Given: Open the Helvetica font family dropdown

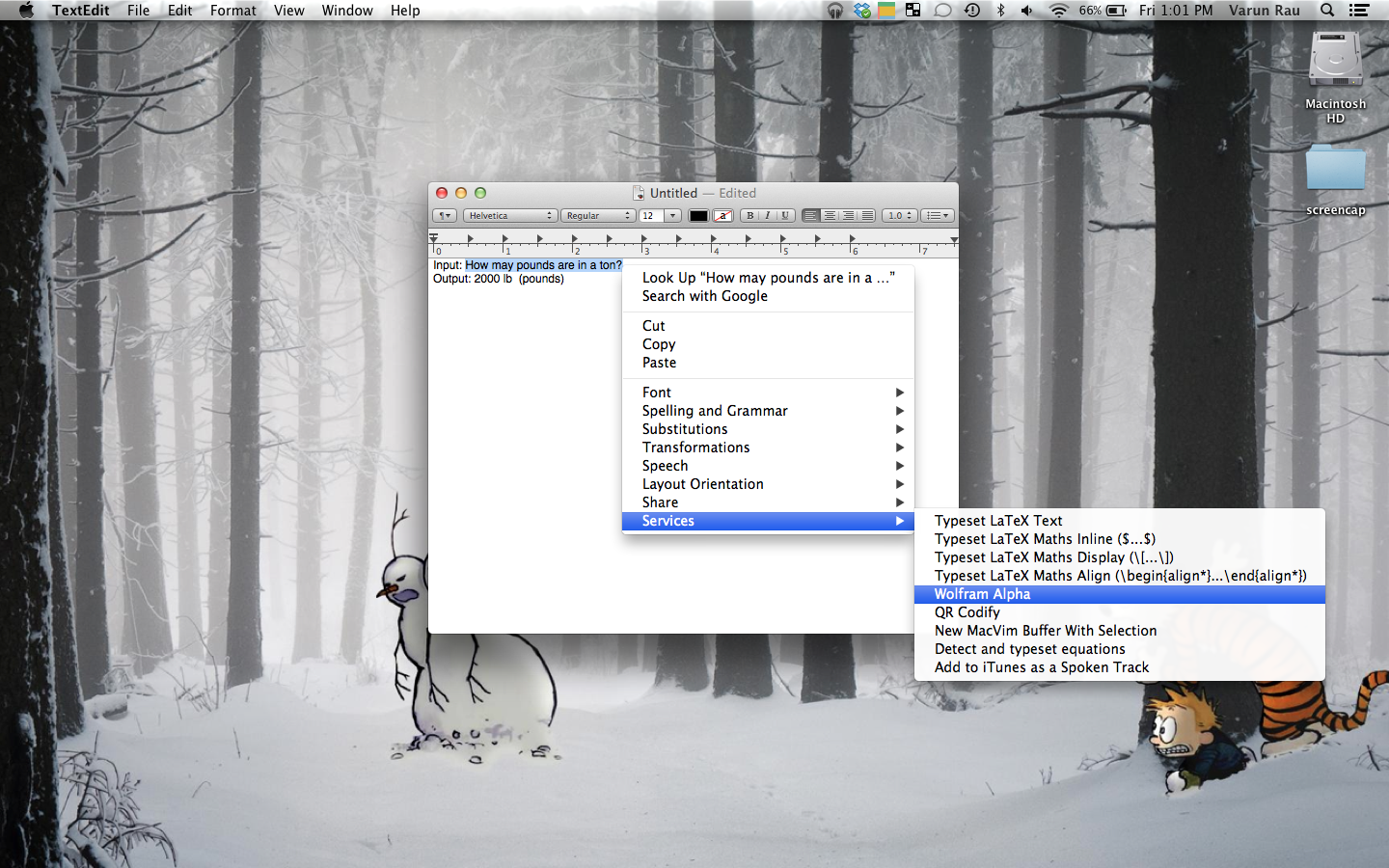Looking at the screenshot, I should tap(510, 216).
